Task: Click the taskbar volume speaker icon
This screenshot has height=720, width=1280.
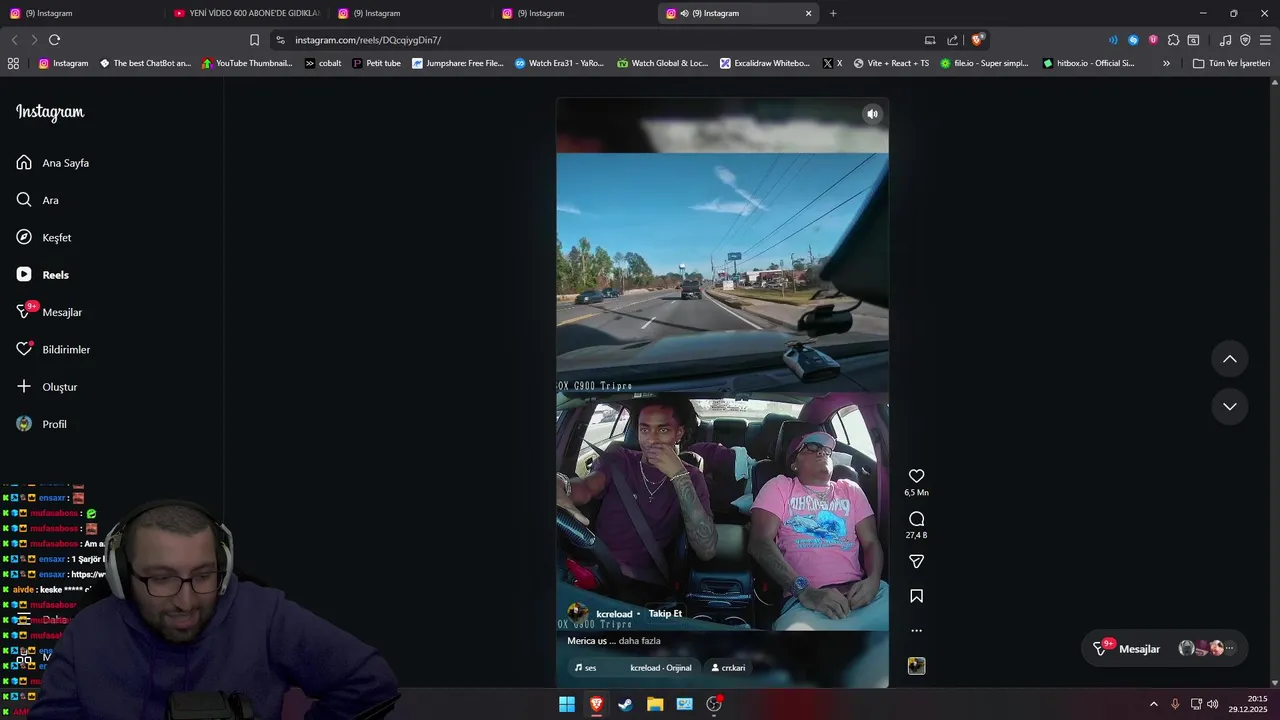Action: [x=1213, y=704]
